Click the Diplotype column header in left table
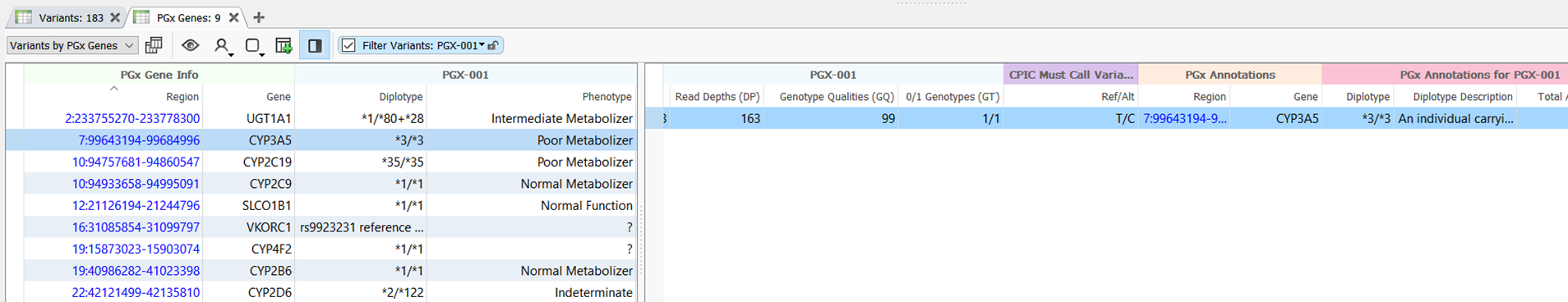 point(401,97)
